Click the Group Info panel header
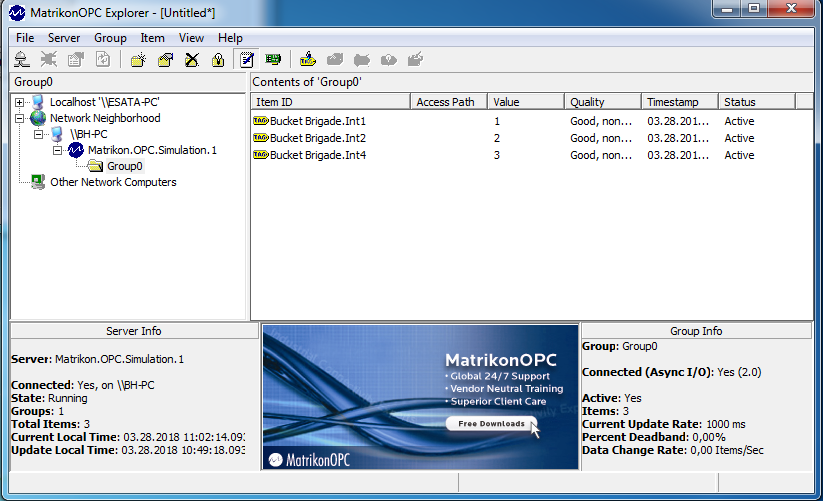The image size is (823, 501). (696, 331)
